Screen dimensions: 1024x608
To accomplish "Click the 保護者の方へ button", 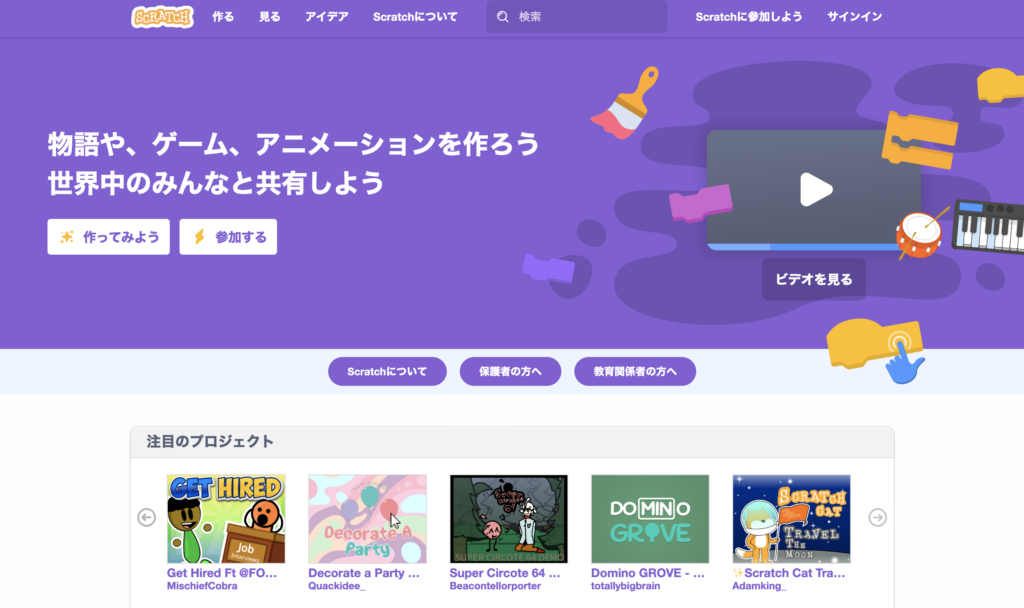I will pyautogui.click(x=510, y=372).
